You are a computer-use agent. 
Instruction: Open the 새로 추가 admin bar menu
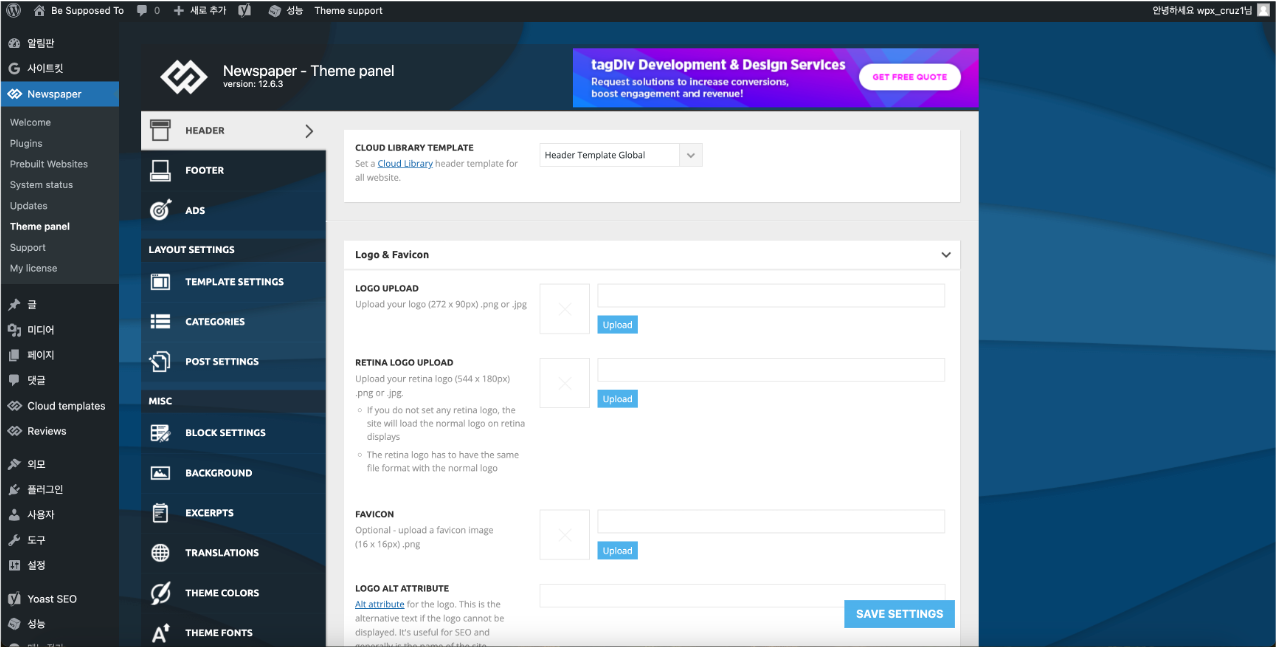click(200, 10)
